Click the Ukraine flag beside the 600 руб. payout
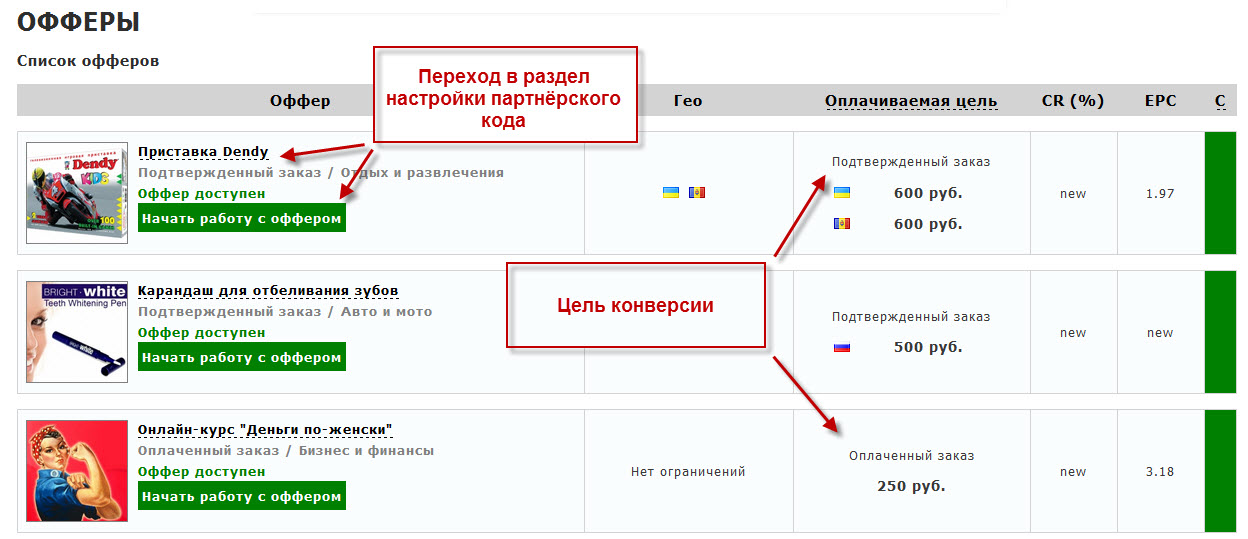 click(x=842, y=192)
